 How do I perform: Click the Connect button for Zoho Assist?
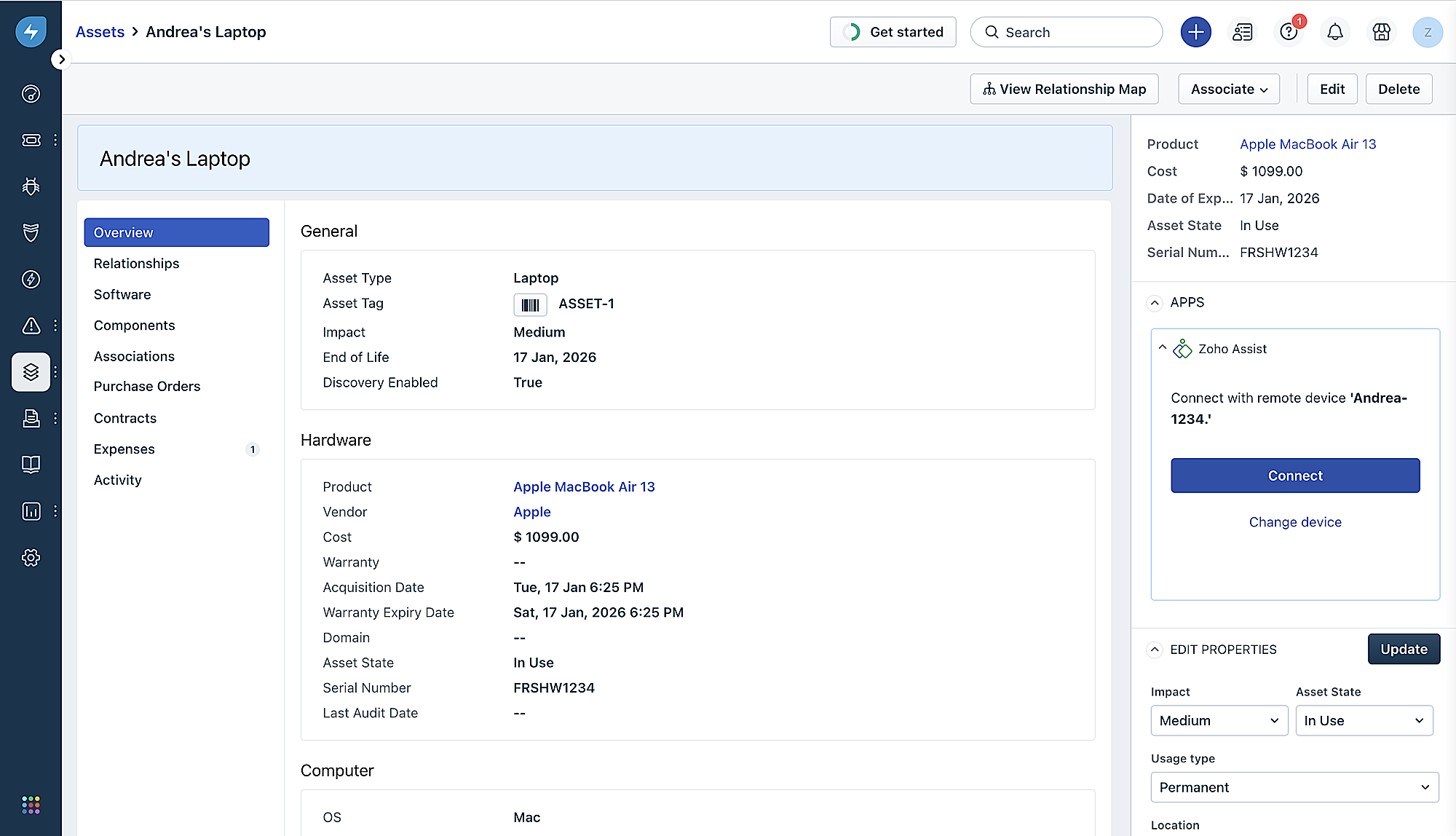tap(1294, 476)
